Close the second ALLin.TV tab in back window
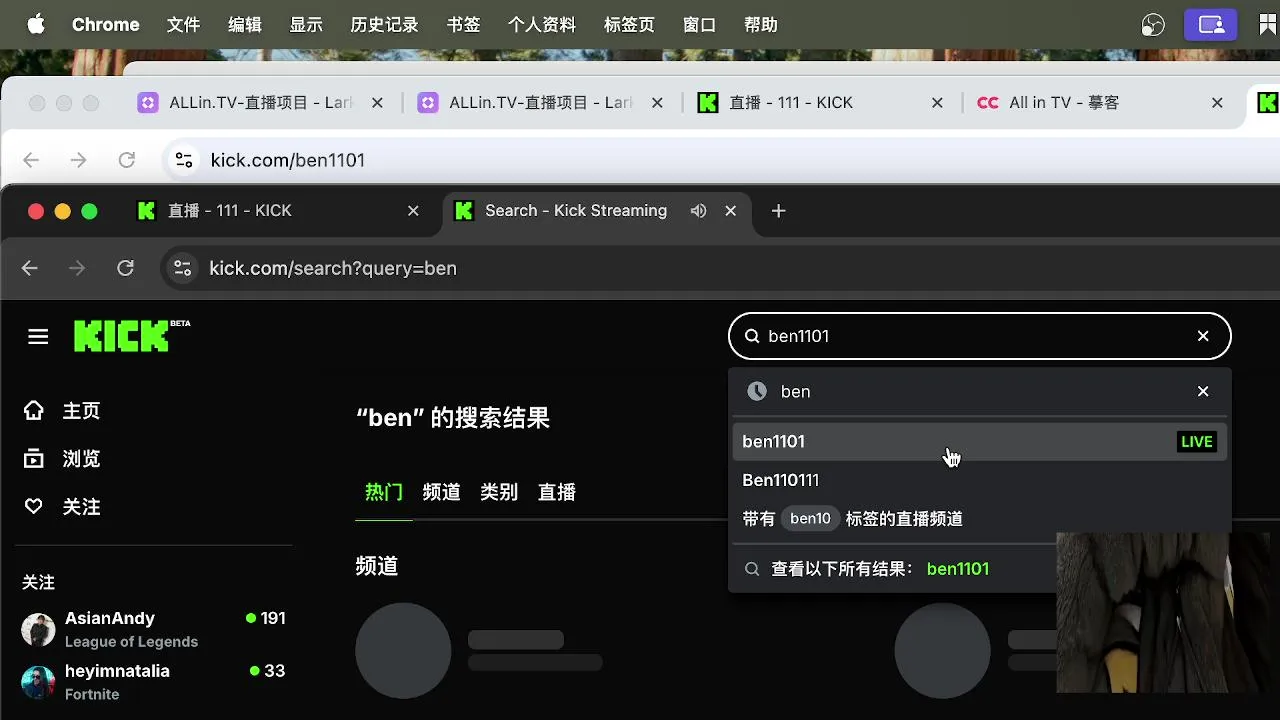Viewport: 1280px width, 720px height. 657,103
